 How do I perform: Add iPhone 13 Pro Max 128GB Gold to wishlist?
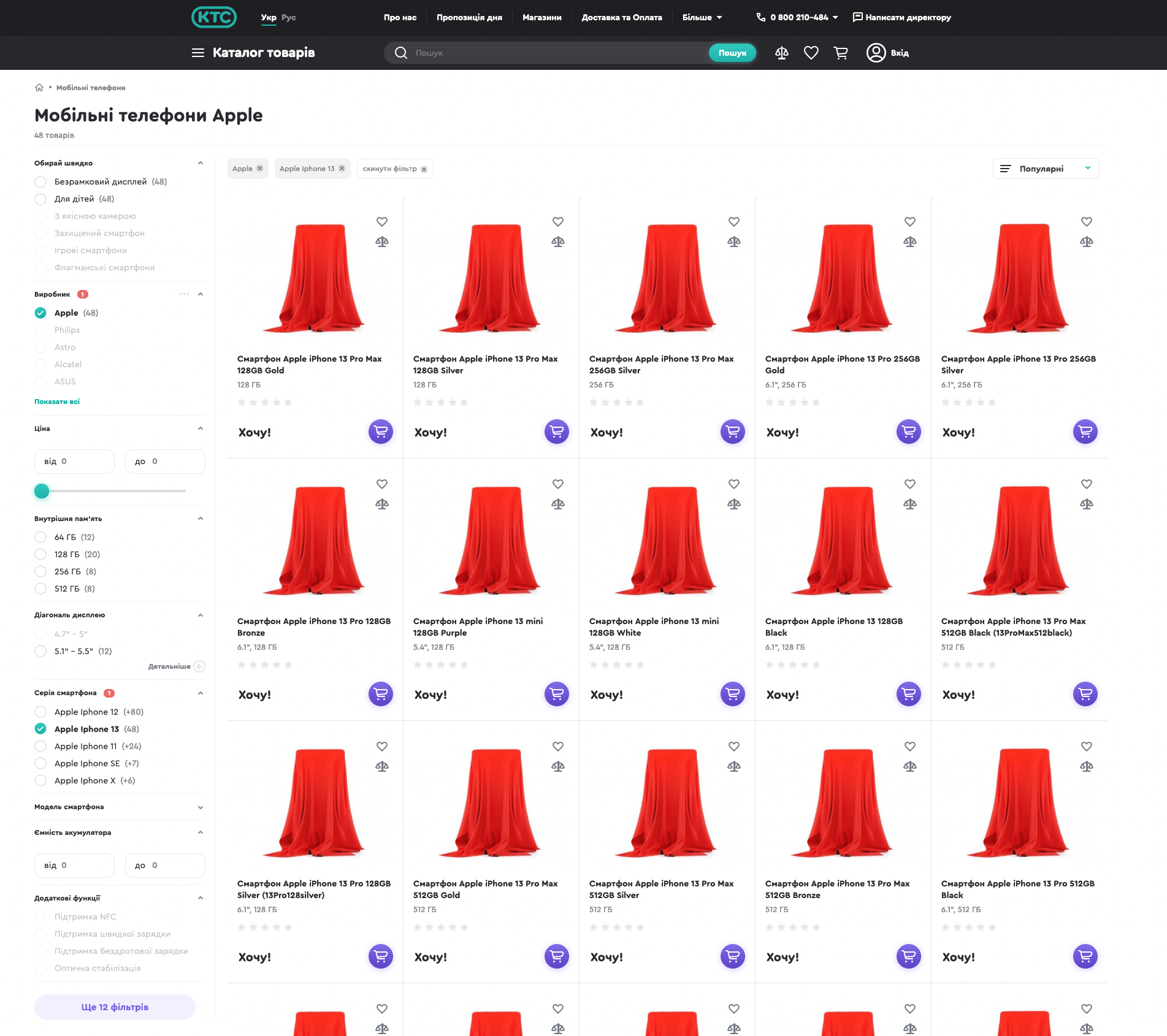tap(381, 222)
